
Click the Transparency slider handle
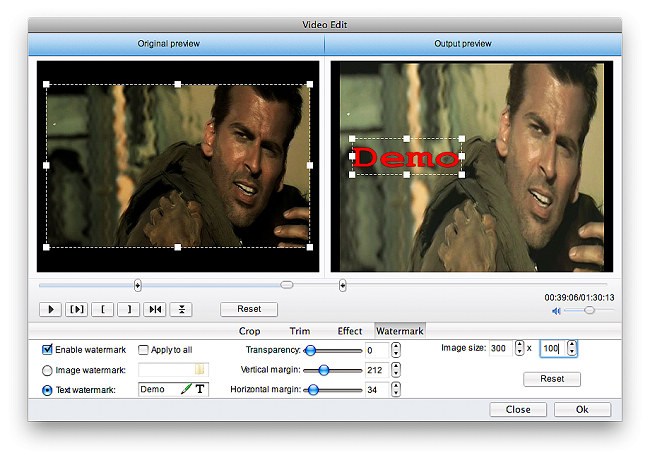(310, 351)
